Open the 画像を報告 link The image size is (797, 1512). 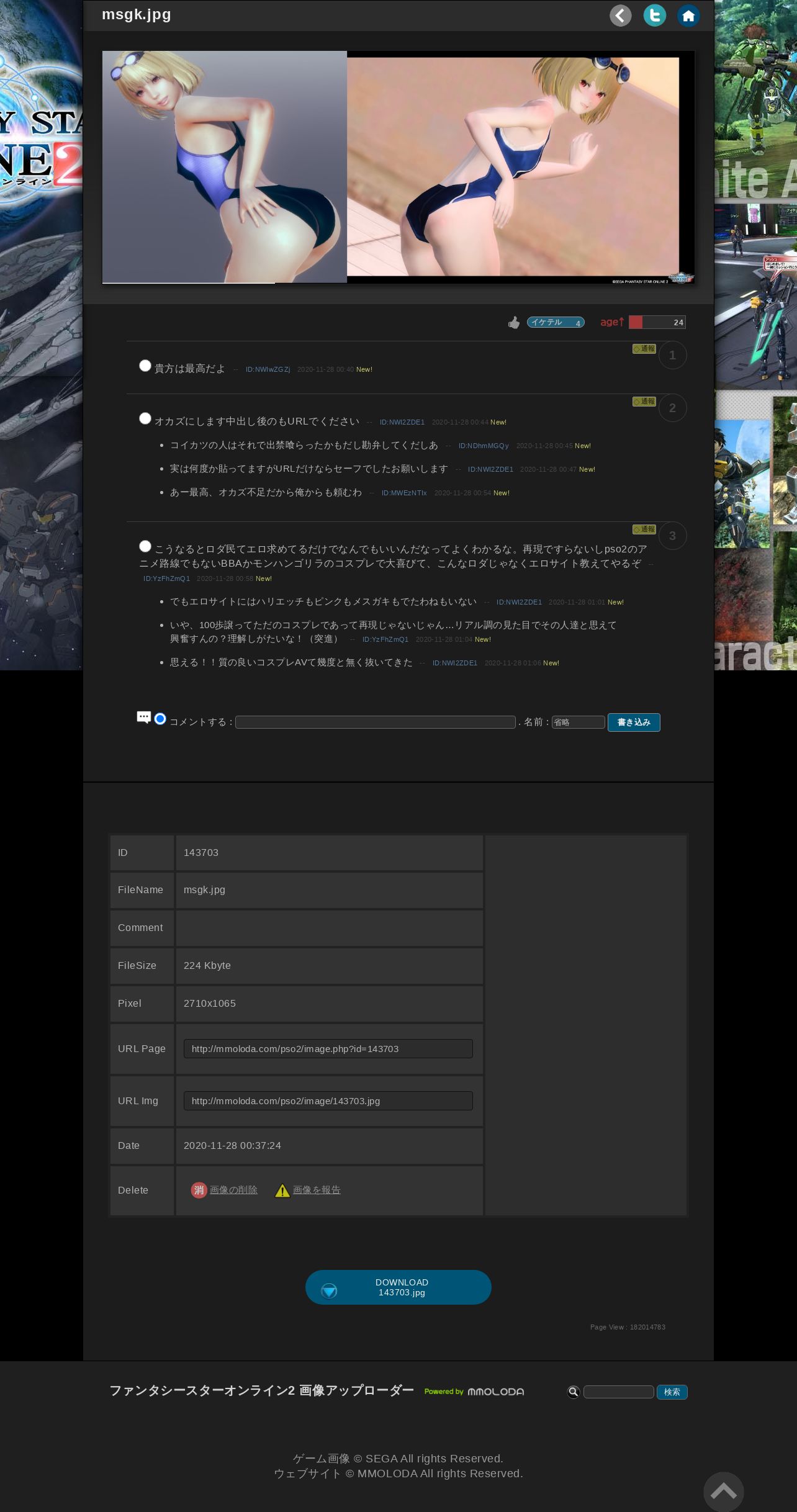point(317,1190)
